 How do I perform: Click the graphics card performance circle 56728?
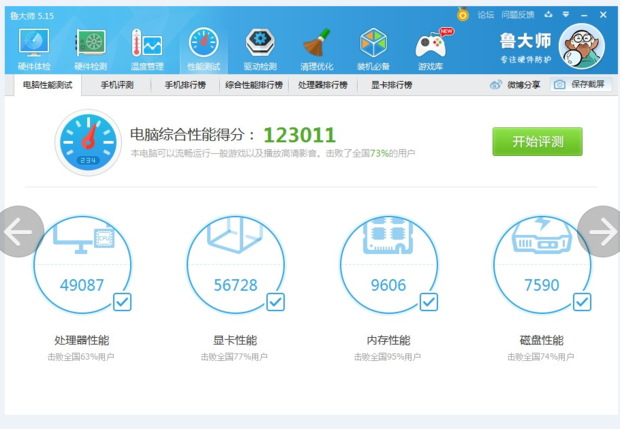[x=235, y=265]
